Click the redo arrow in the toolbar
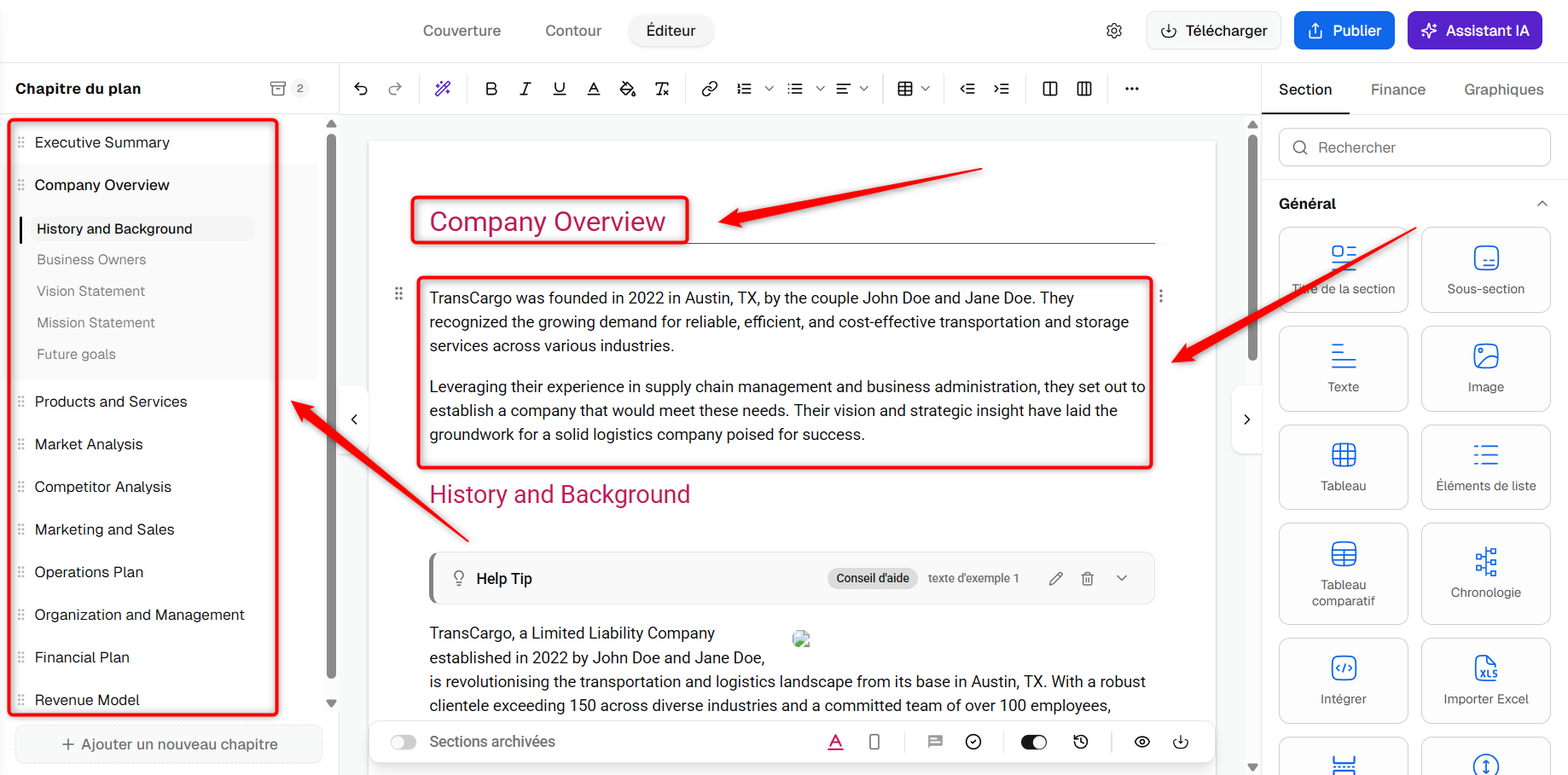1568x775 pixels. point(395,89)
